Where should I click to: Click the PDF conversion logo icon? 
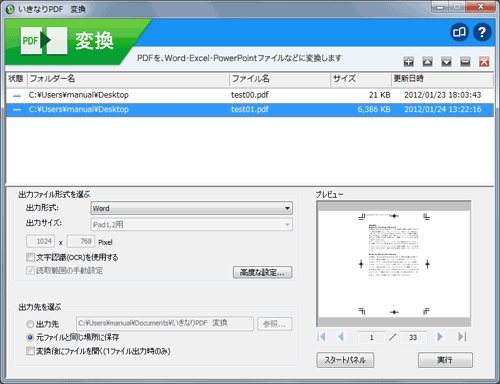[x=44, y=41]
